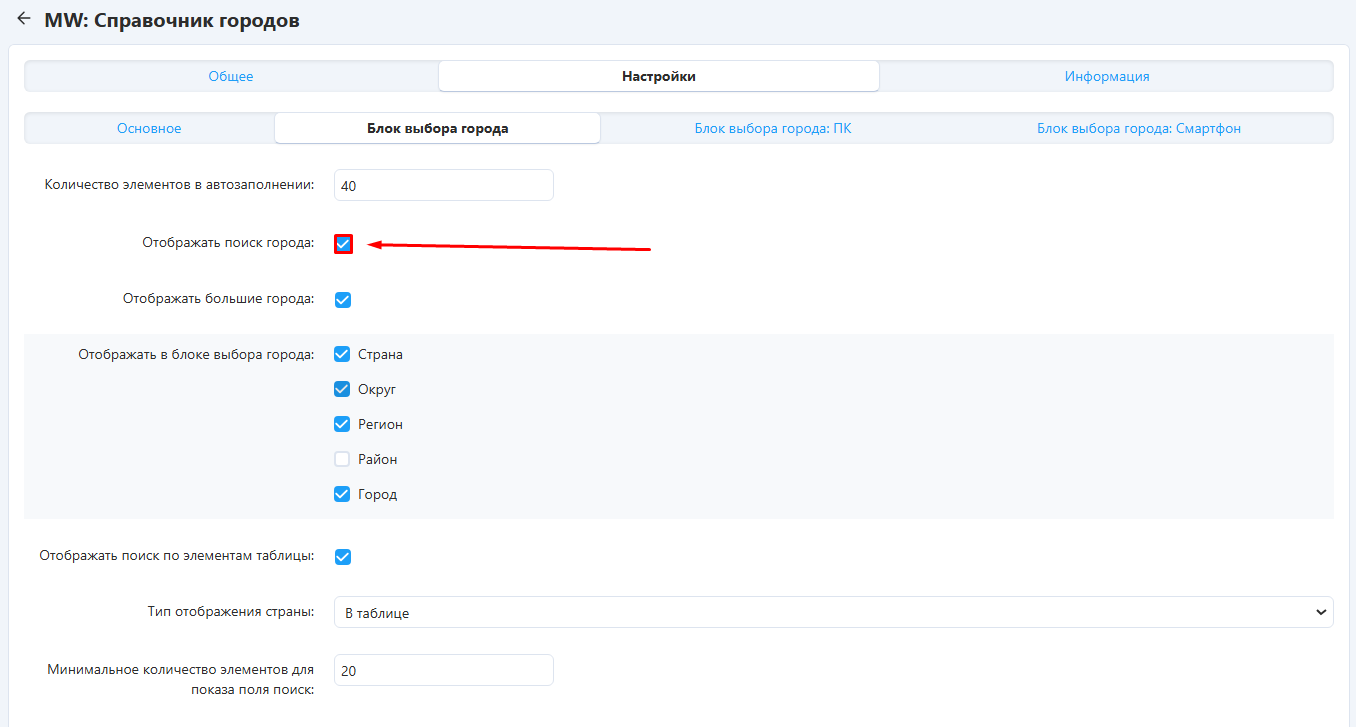
Task: Uncheck Отображать большие города
Action: click(343, 299)
